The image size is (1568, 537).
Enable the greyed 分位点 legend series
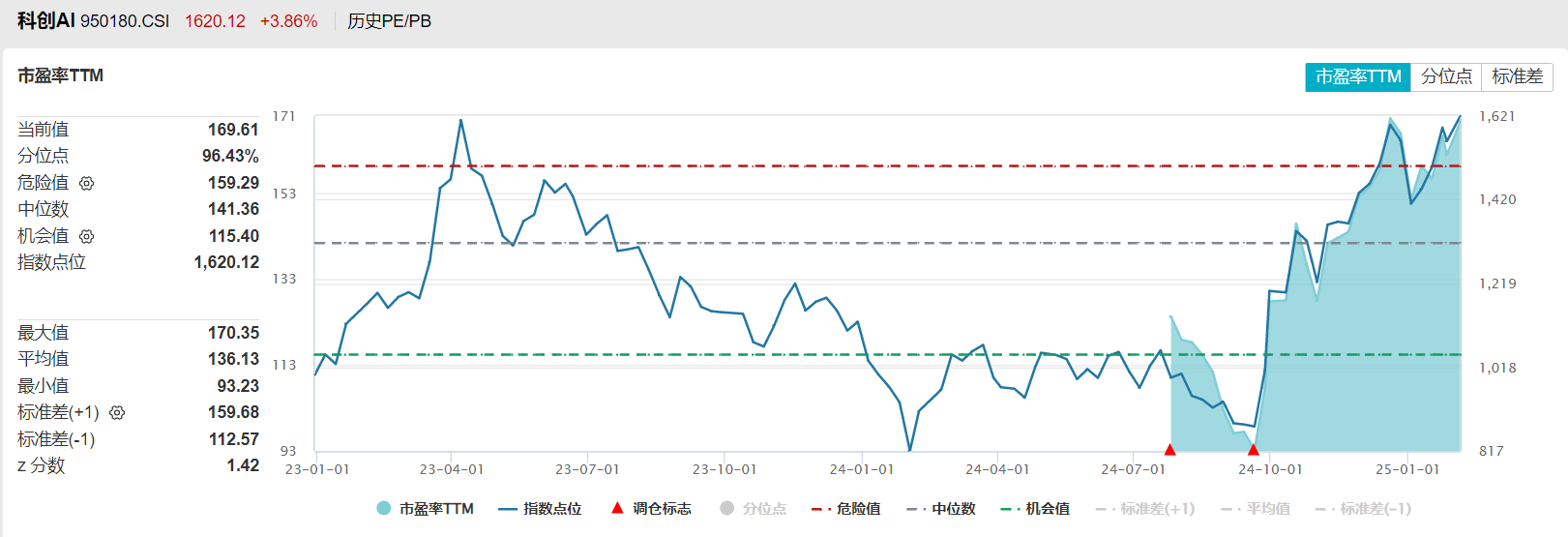point(754,509)
